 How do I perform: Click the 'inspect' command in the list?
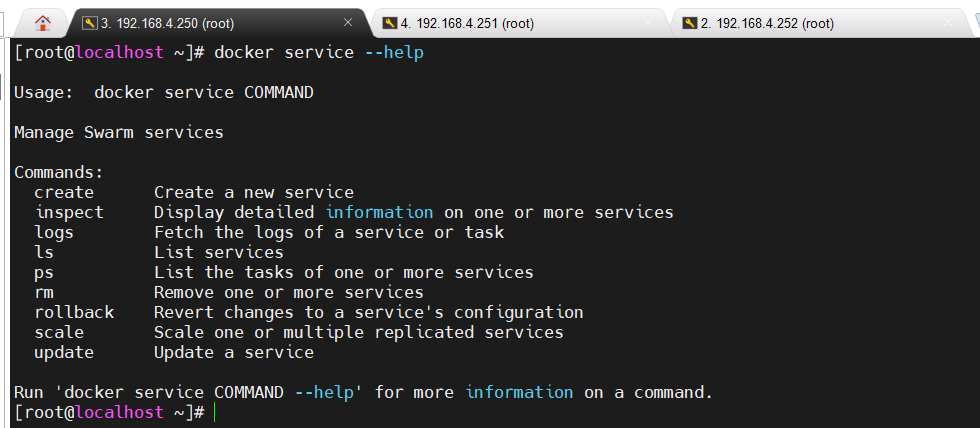point(69,212)
